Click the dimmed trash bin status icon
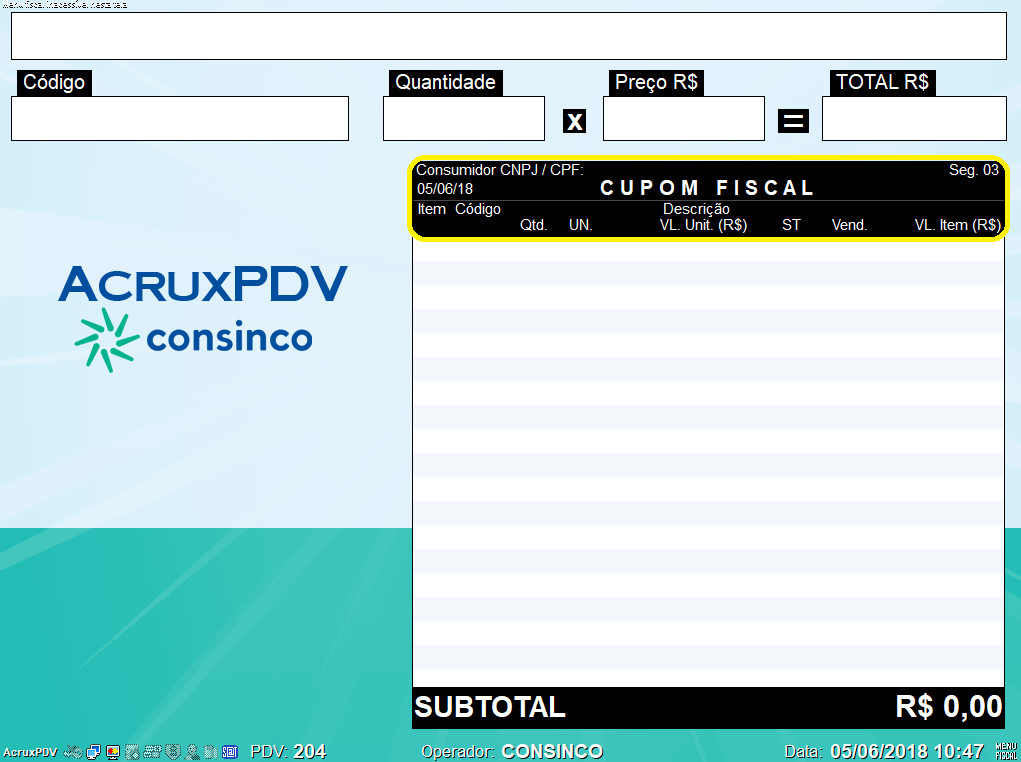 click(x=210, y=752)
